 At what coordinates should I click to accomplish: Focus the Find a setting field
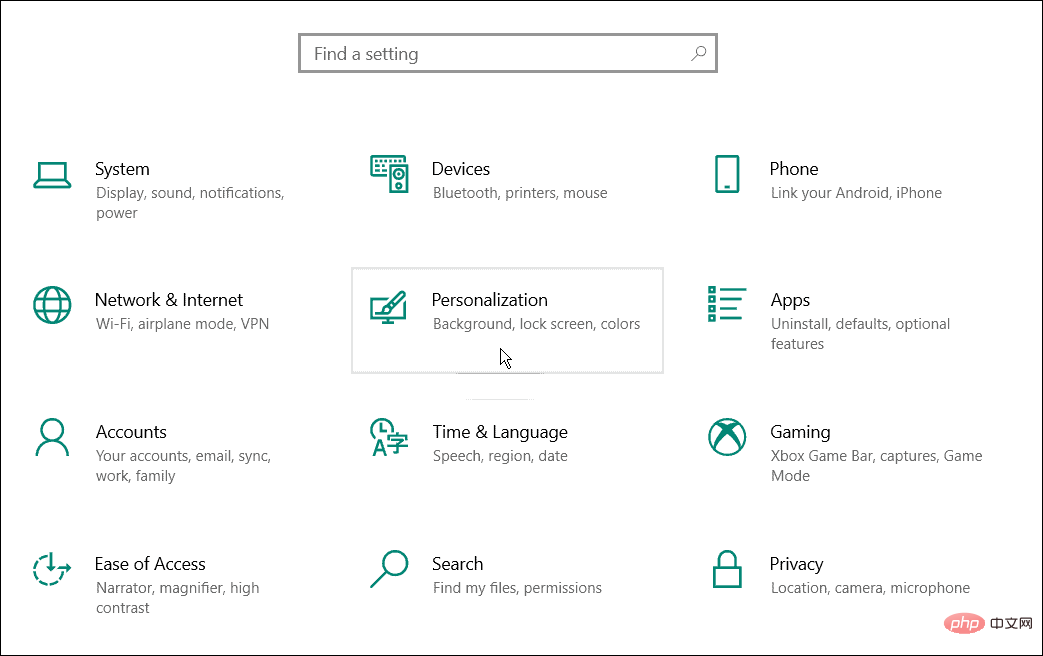coord(508,53)
